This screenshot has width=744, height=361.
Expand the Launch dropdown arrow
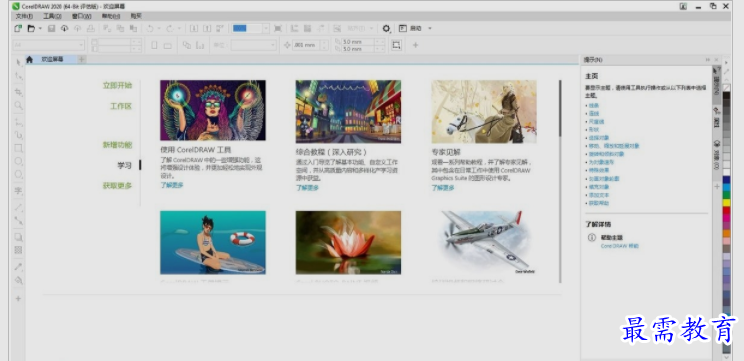click(430, 28)
